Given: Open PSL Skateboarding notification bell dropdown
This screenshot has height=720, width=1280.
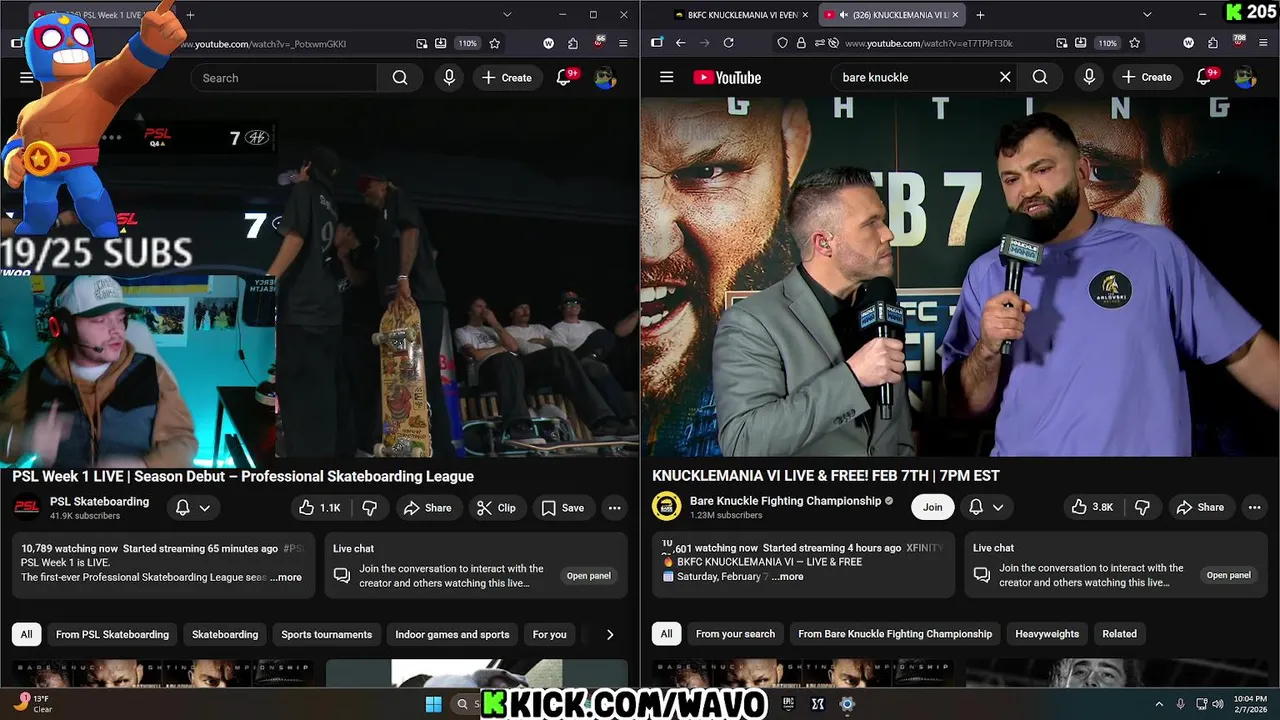Looking at the screenshot, I should [193, 508].
